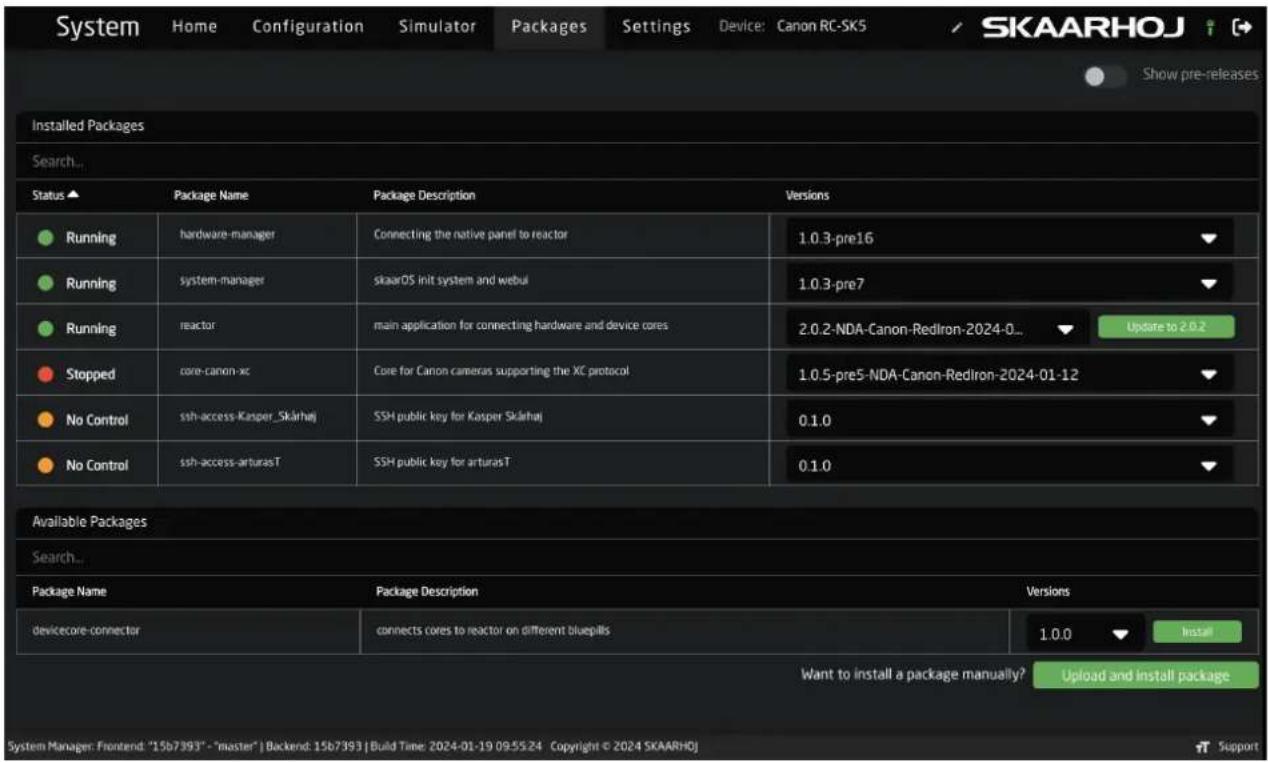Viewport: 1268px width, 762px height.
Task: Open ssh-access-Kasper_Skårhøj version dropdown 0.1.0
Action: coord(1009,421)
